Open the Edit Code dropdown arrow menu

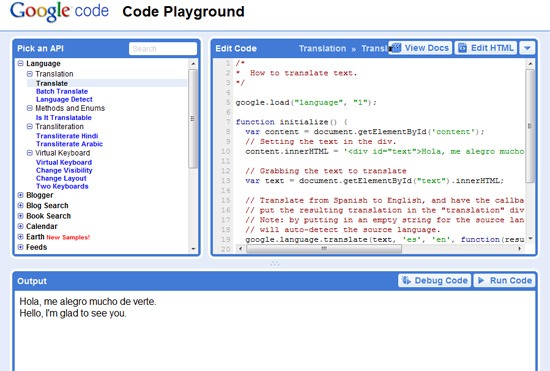527,48
